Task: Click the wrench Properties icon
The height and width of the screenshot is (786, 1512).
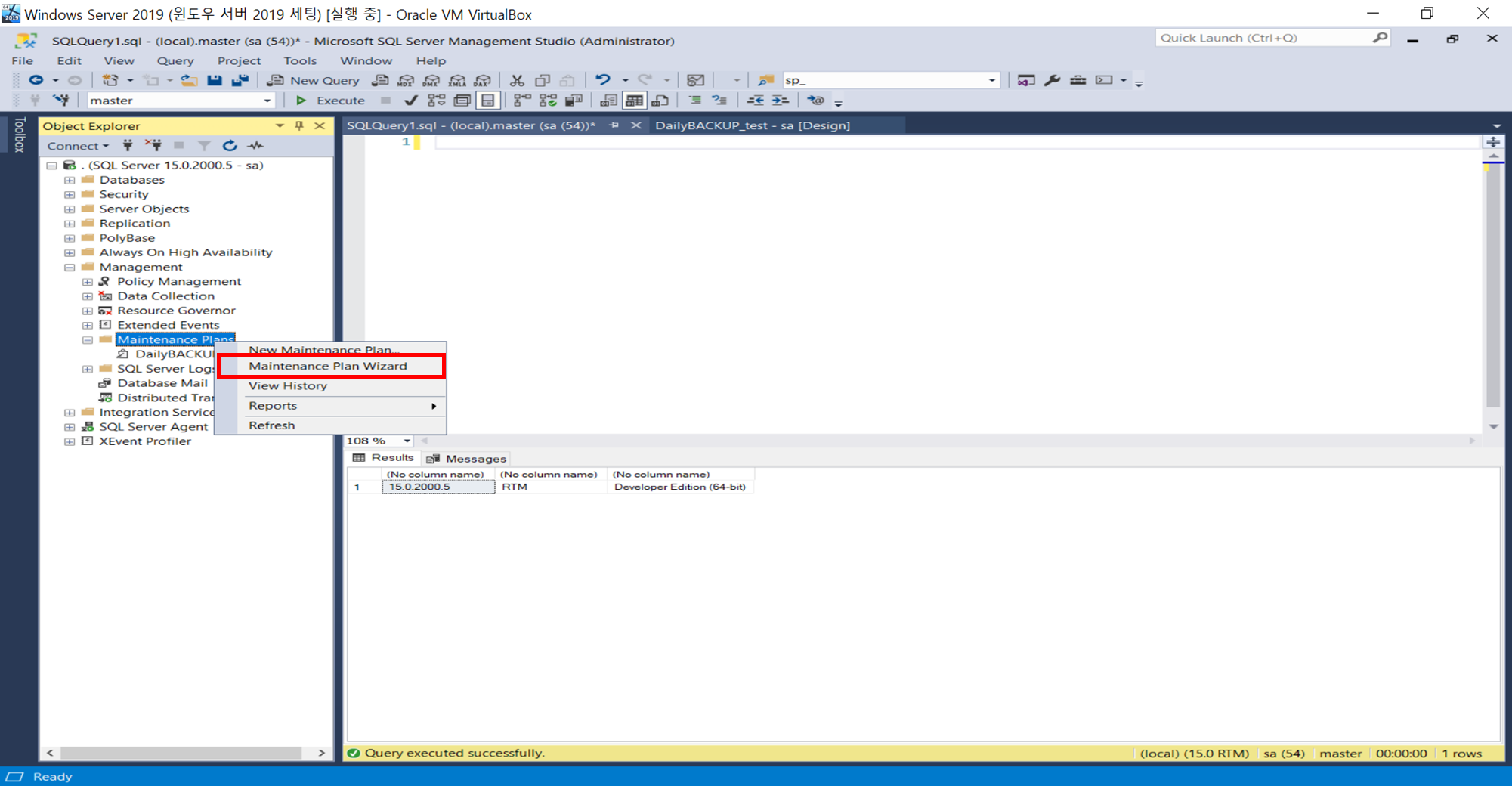Action: click(x=1052, y=80)
